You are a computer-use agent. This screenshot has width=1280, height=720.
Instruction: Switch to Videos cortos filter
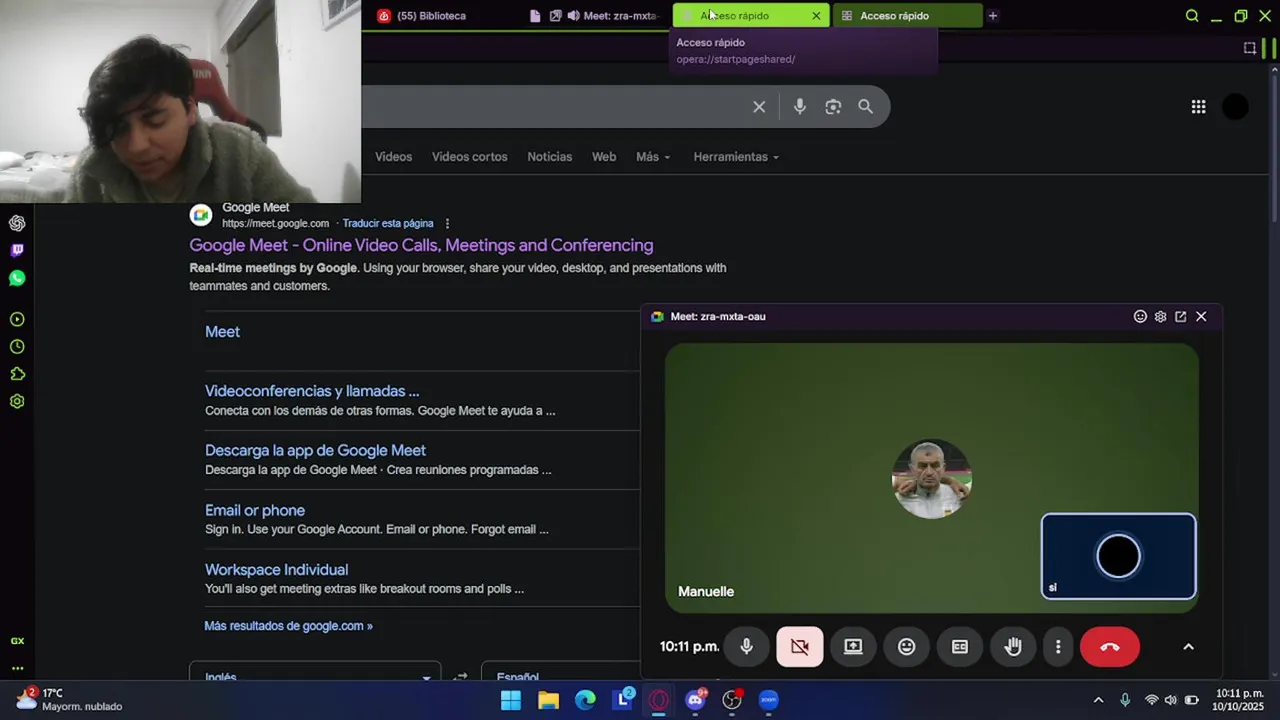coord(469,157)
